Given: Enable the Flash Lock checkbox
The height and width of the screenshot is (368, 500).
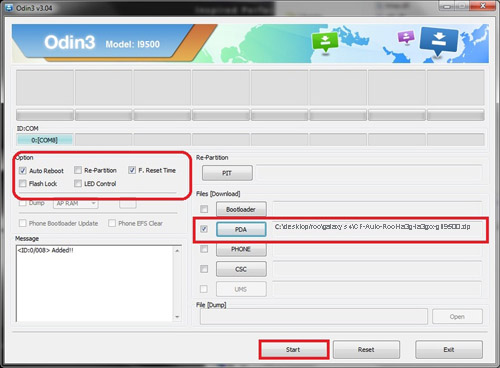Looking at the screenshot, I should (x=23, y=184).
